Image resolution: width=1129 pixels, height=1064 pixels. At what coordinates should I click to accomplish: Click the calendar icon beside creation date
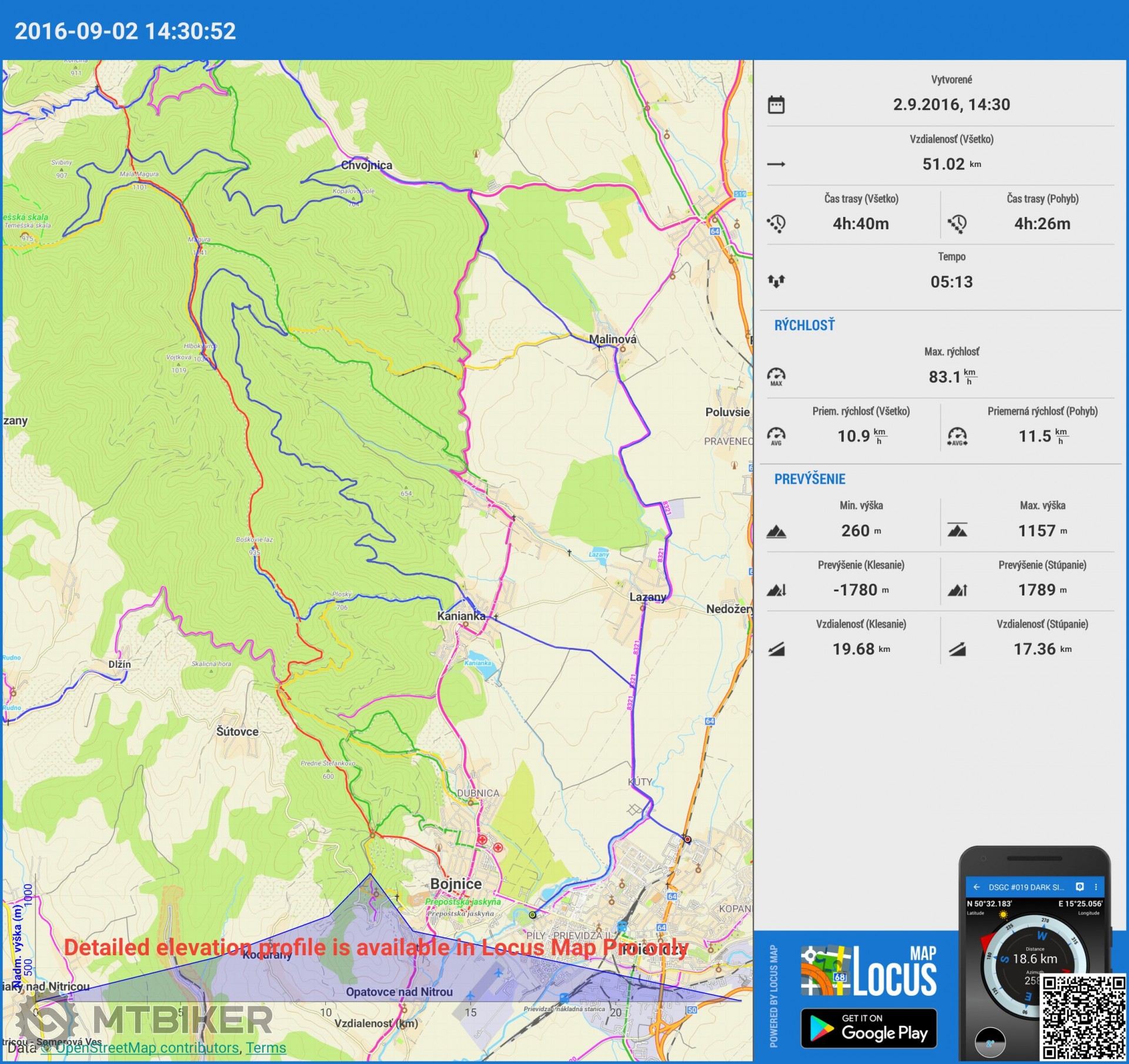tap(776, 105)
